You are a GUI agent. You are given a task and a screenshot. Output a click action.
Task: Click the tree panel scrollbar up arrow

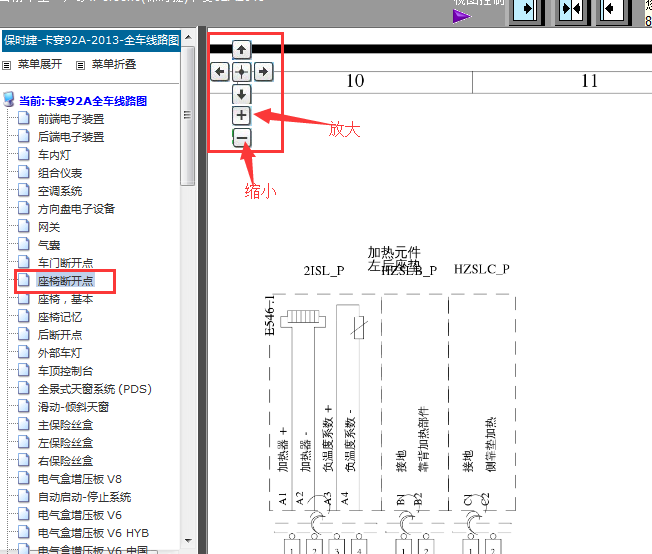[x=188, y=37]
